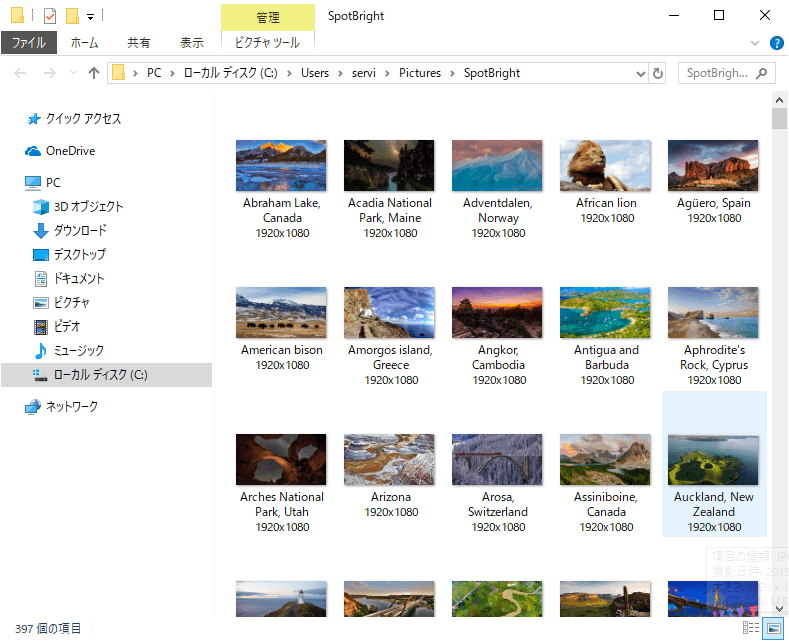Viewport: 789px width, 641px height.
Task: Refresh the folder view
Action: point(657,74)
